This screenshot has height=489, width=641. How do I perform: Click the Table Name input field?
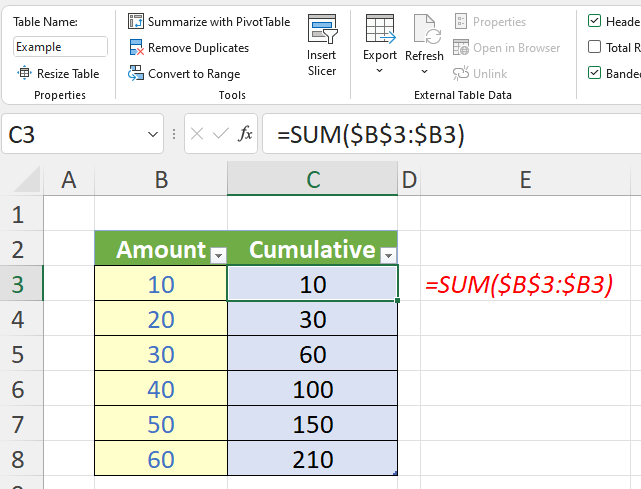(x=60, y=47)
